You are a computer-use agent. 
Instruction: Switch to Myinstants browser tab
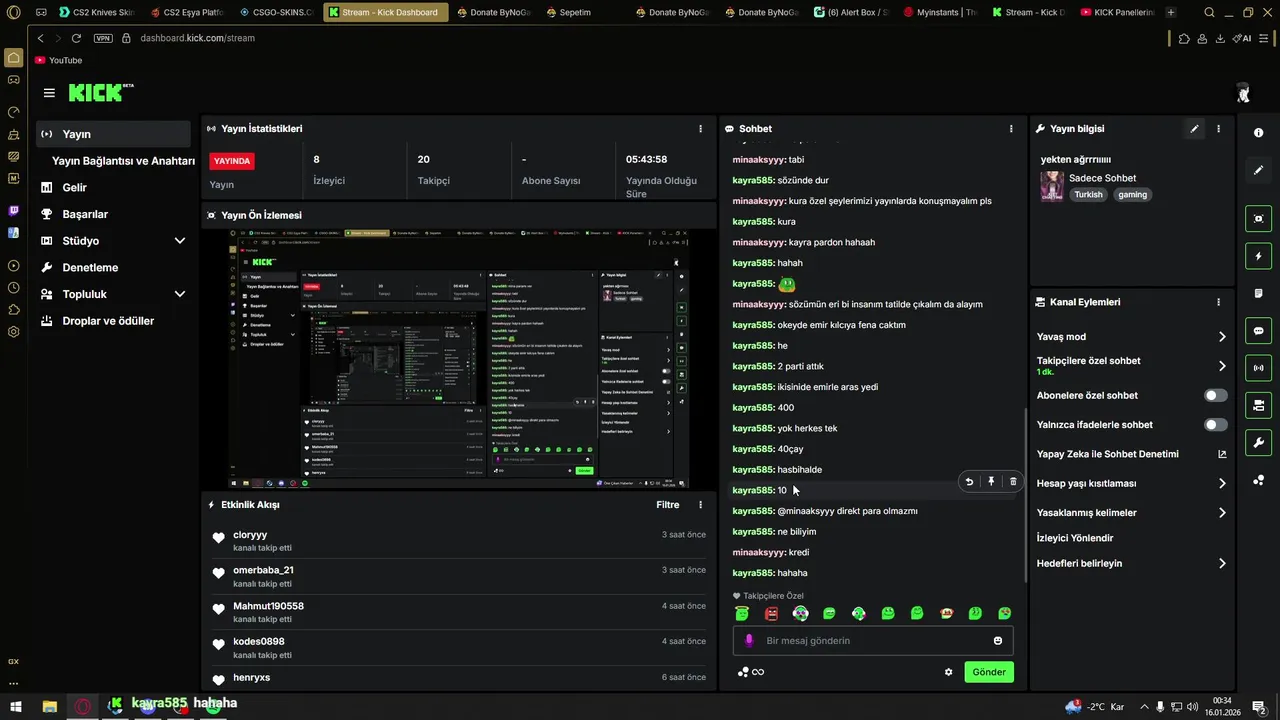click(940, 13)
